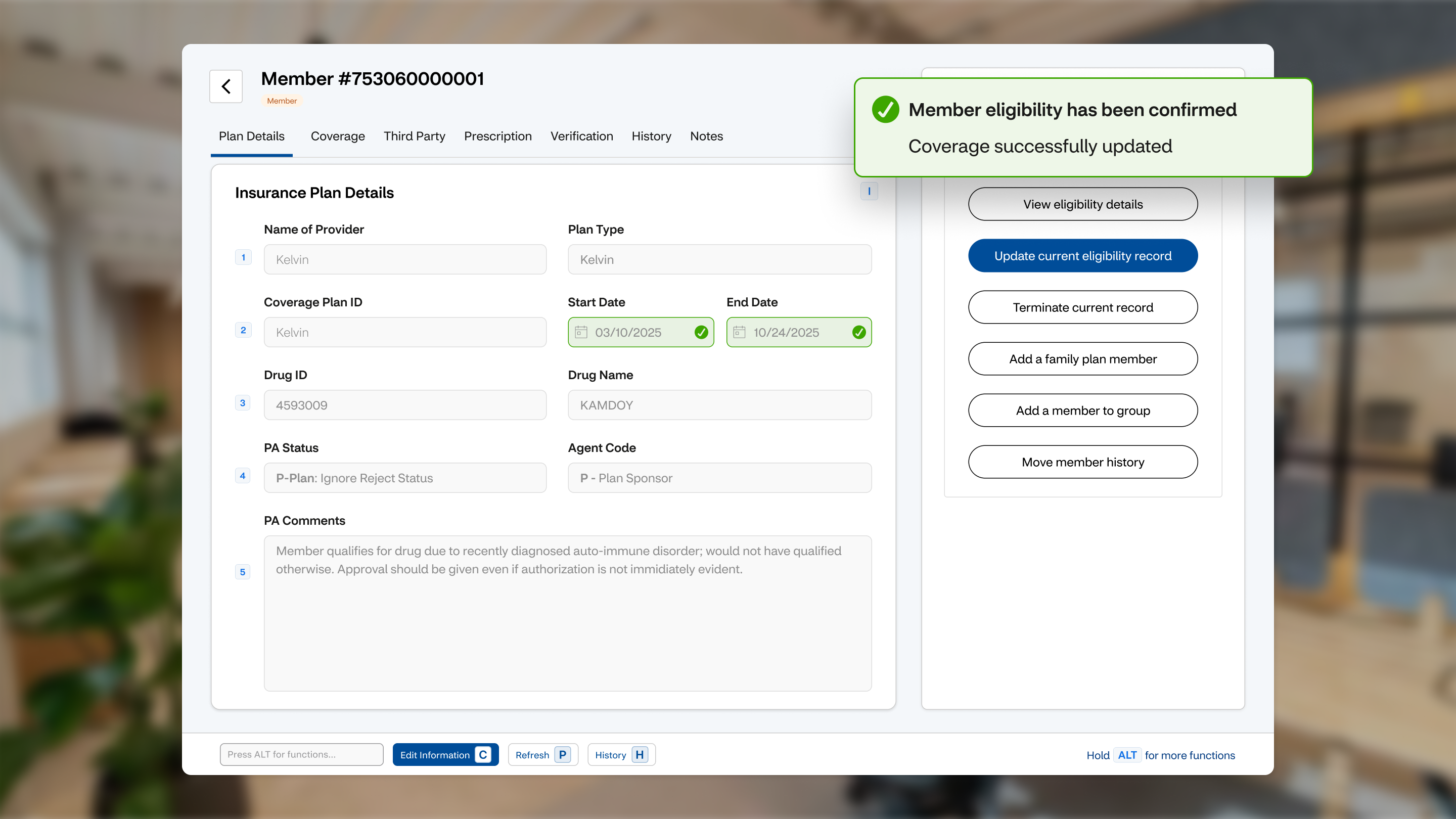Click the History button in bottom bar
This screenshot has height=819, width=1456.
[x=621, y=755]
